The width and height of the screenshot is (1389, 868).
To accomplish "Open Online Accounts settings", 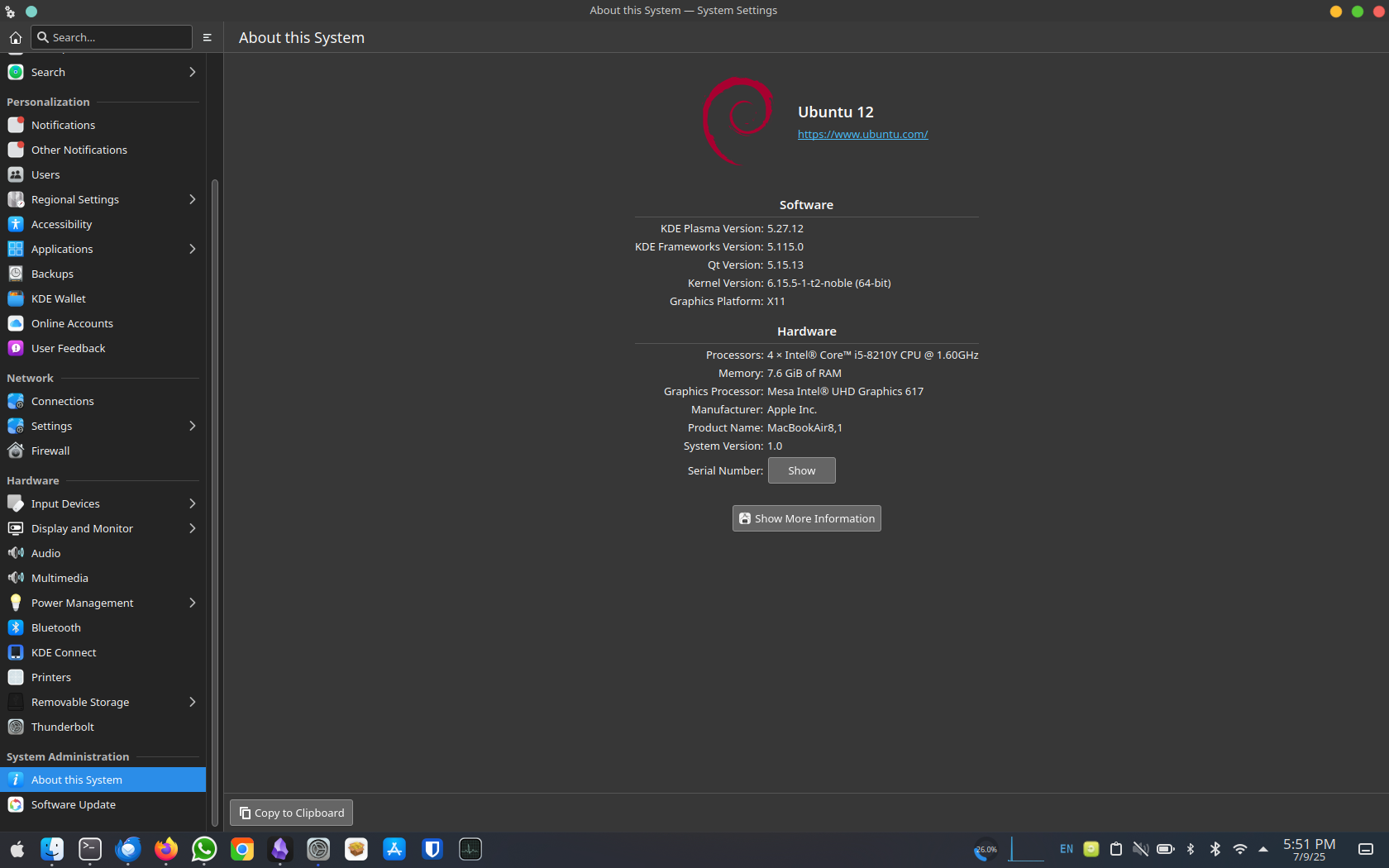I will (103, 323).
